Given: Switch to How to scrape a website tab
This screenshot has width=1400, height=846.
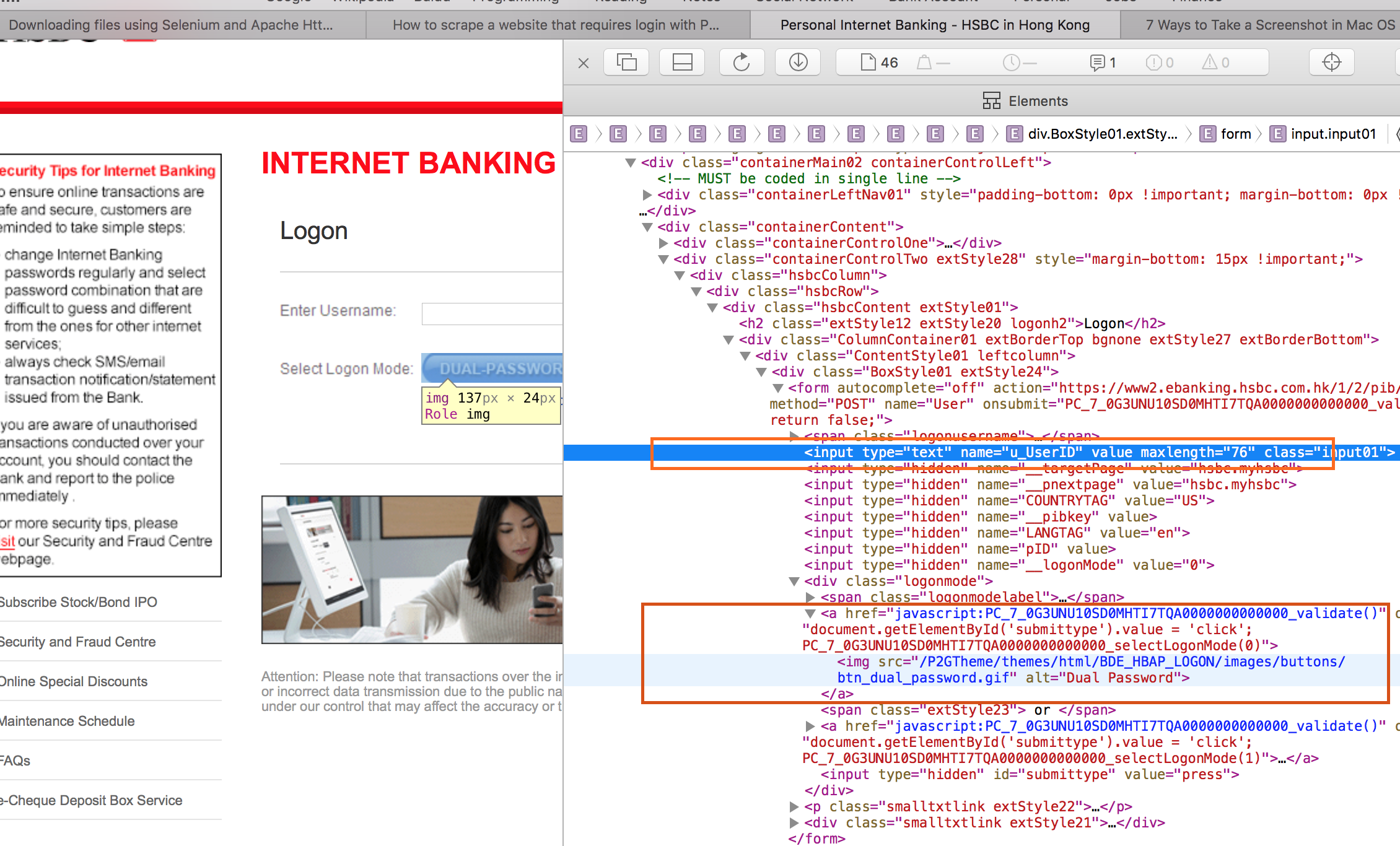Looking at the screenshot, I should coord(558,25).
